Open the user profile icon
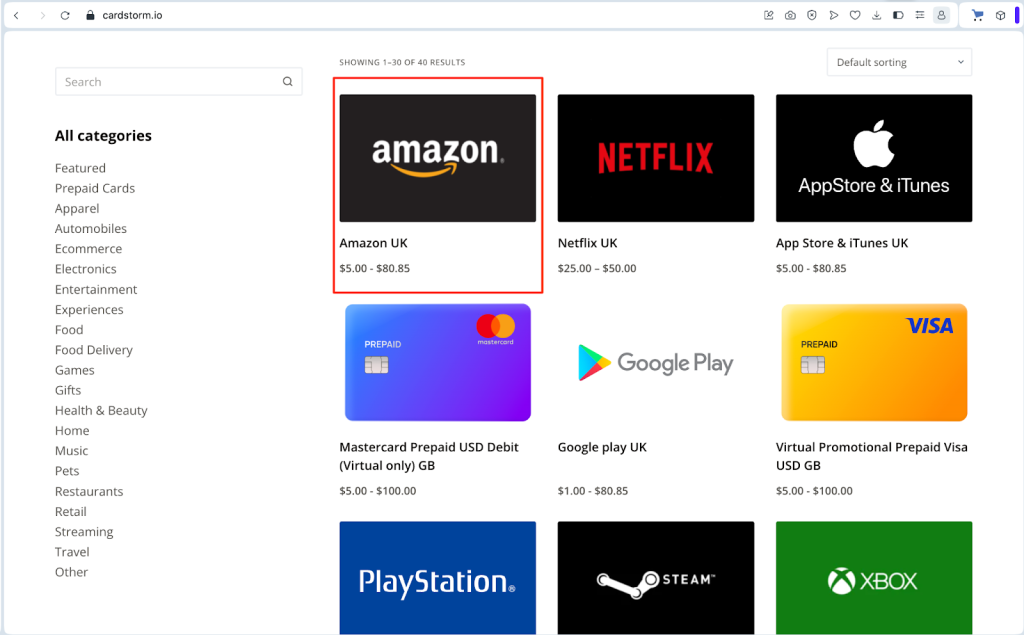 point(942,15)
